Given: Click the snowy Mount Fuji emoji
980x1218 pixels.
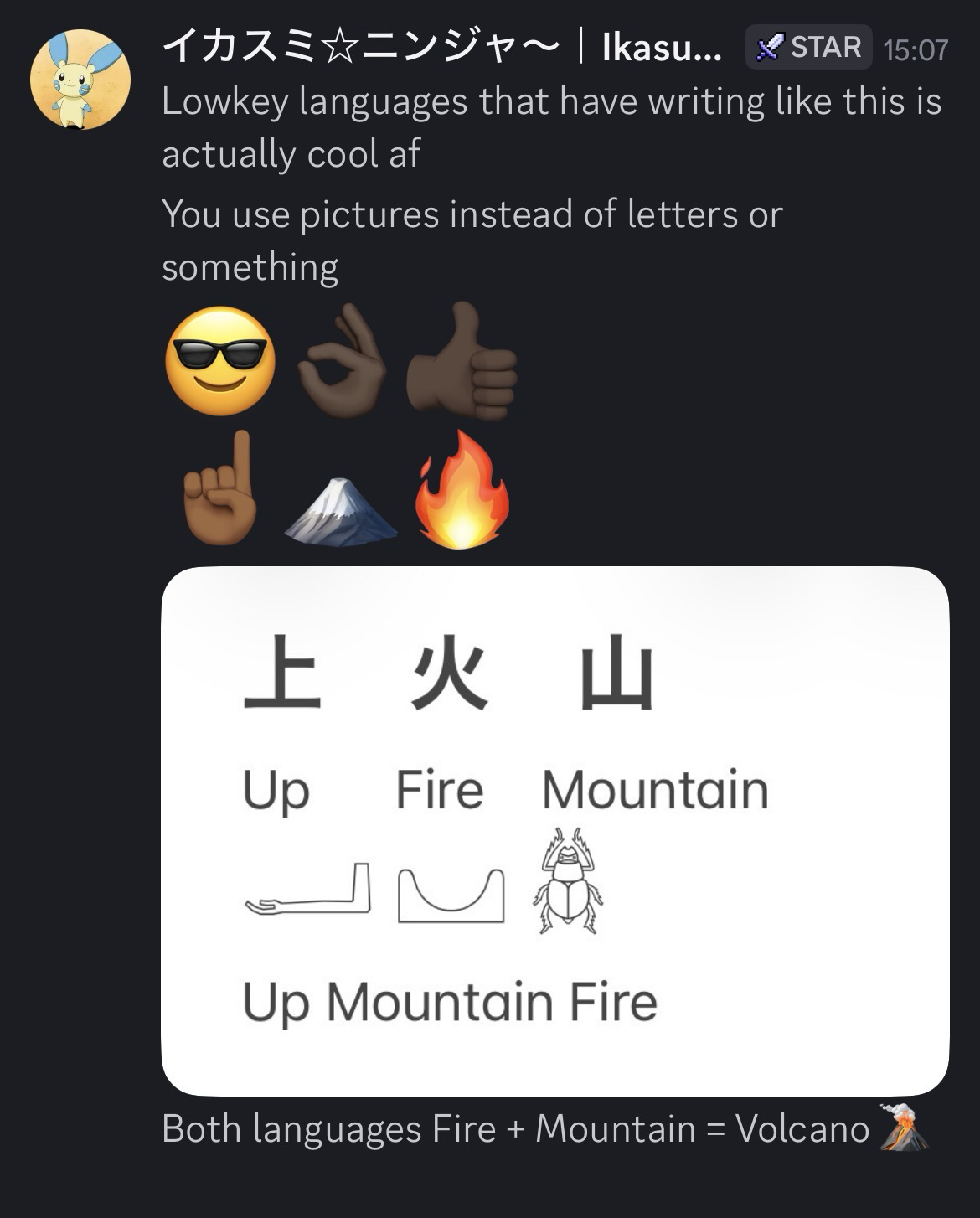Looking at the screenshot, I should coord(341,511).
